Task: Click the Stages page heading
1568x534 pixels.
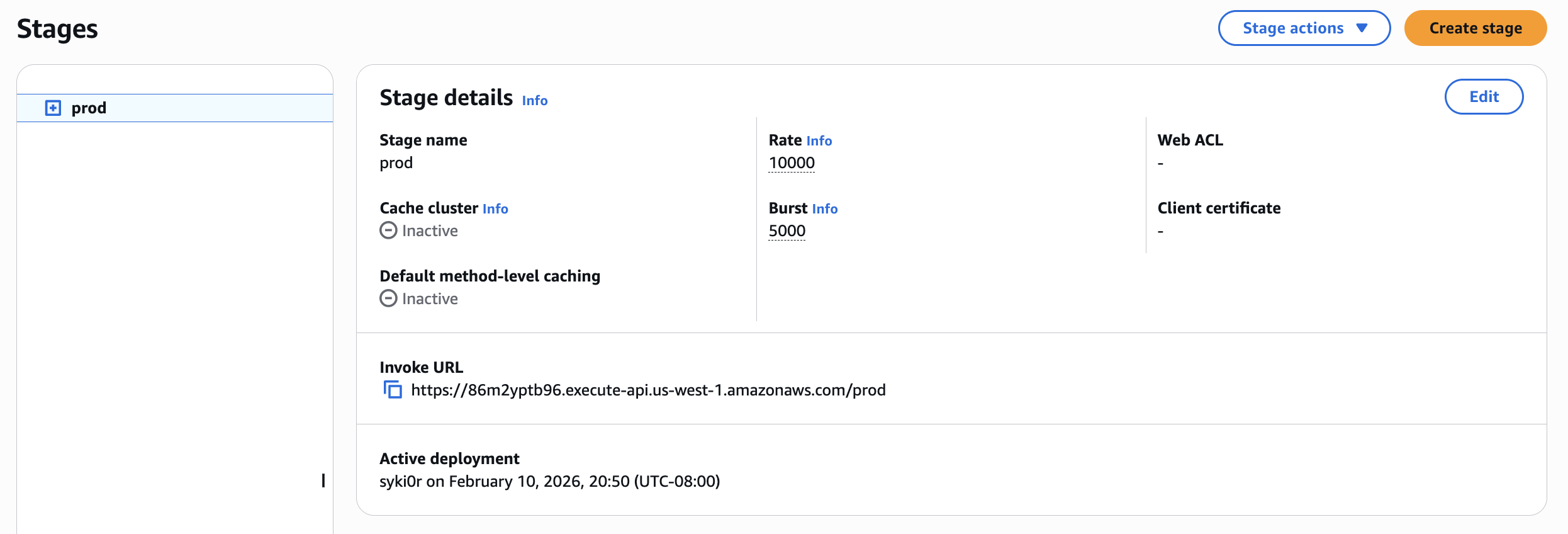Action: (57, 29)
